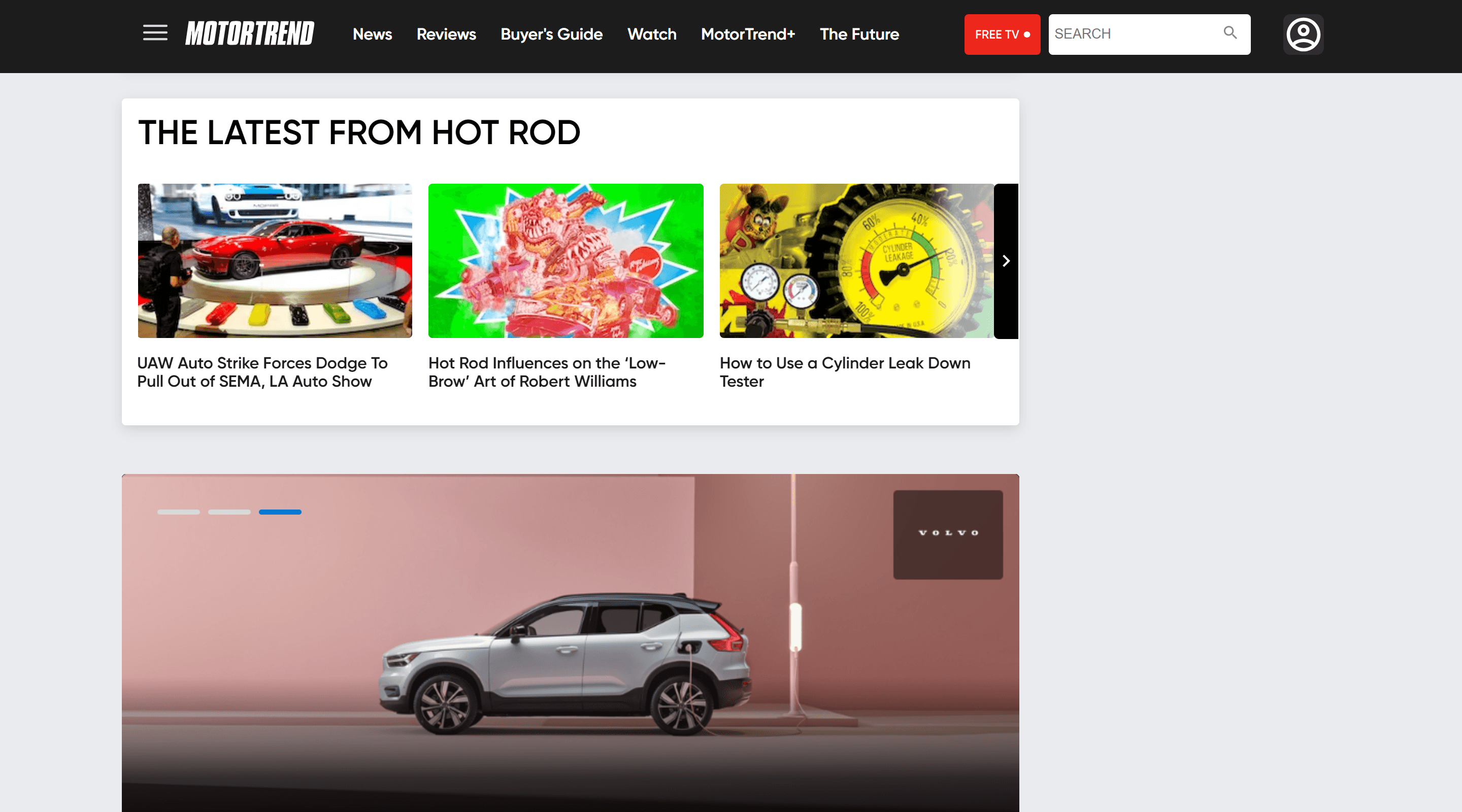The width and height of the screenshot is (1462, 812).
Task: Click THE LATEST FROM HOT ROD heading
Action: pyautogui.click(x=359, y=132)
